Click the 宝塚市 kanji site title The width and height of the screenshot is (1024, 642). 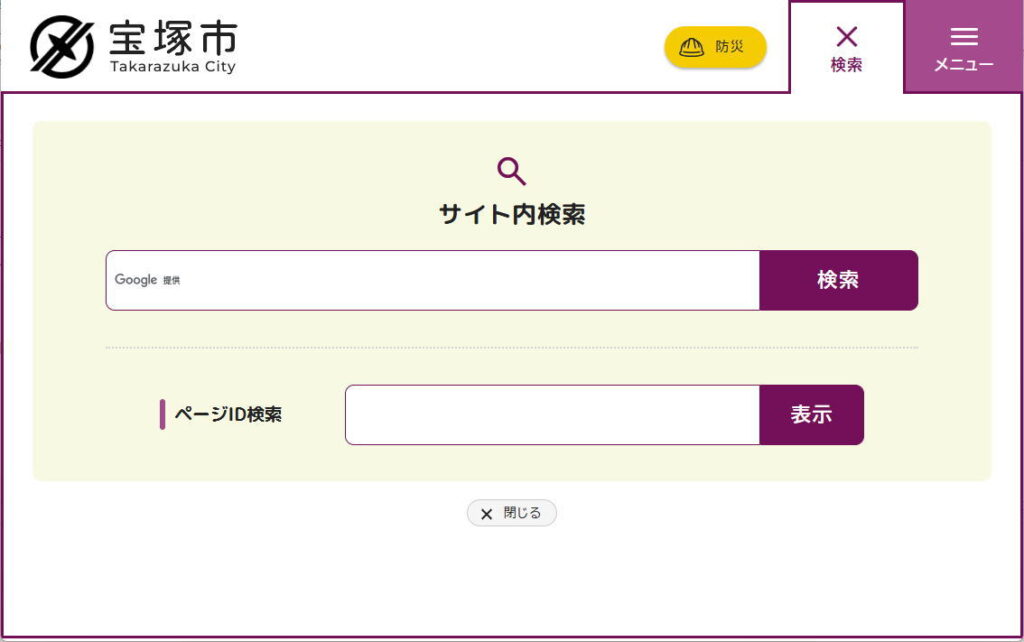[x=174, y=37]
